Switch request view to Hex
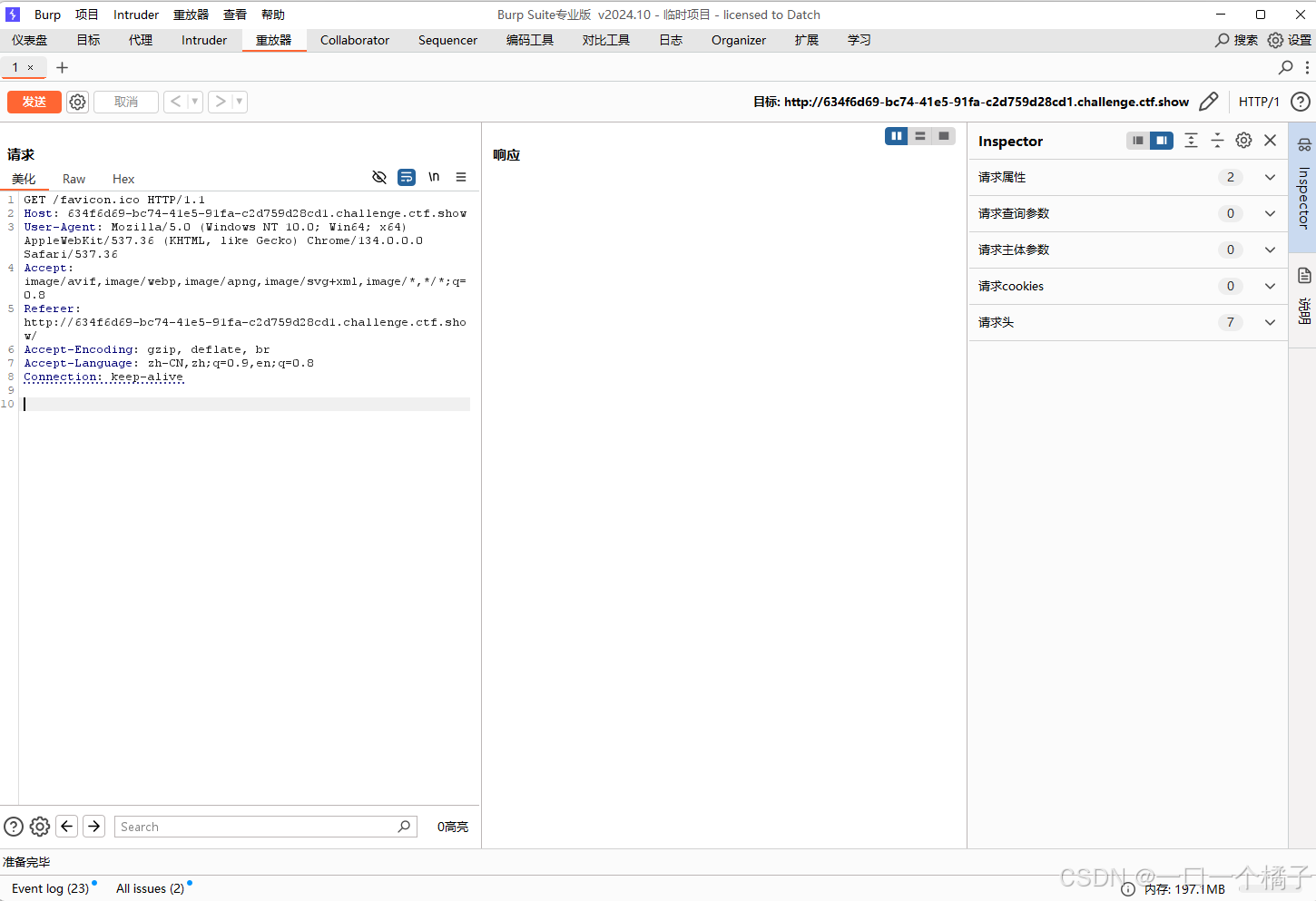 point(123,179)
